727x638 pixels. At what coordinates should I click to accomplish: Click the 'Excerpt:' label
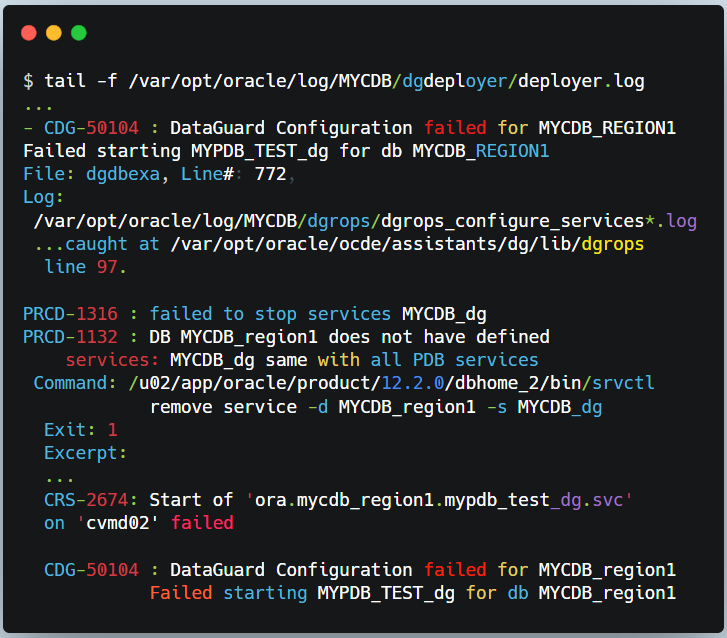(86, 453)
